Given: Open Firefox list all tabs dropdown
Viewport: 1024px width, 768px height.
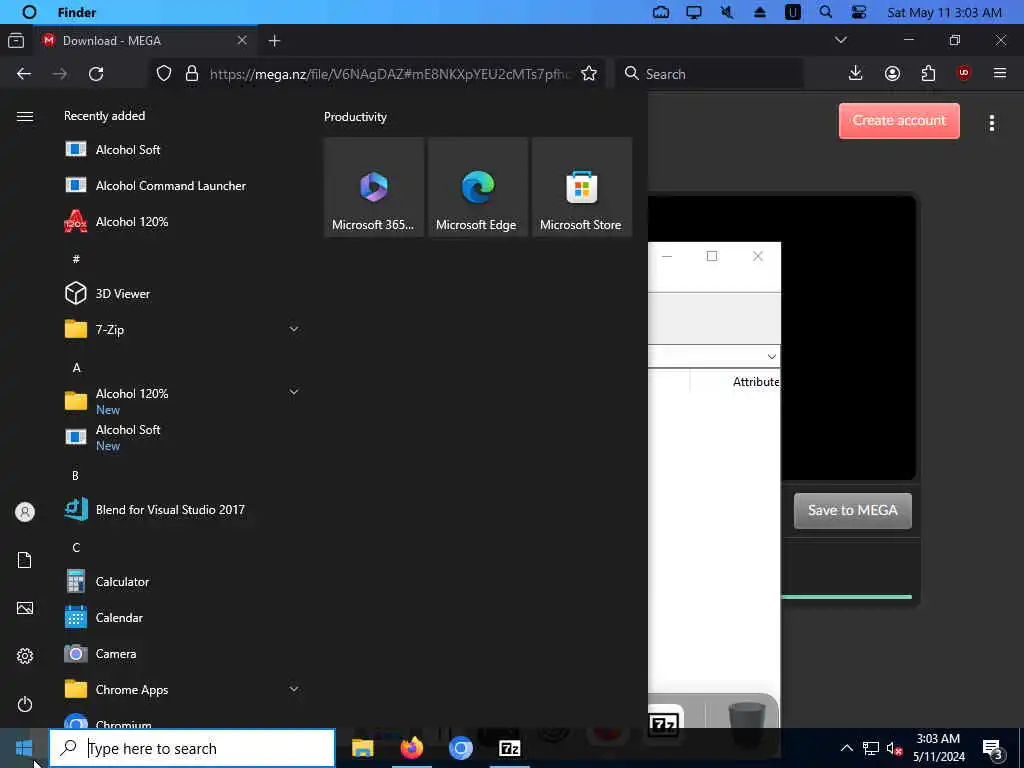Looking at the screenshot, I should [x=841, y=40].
